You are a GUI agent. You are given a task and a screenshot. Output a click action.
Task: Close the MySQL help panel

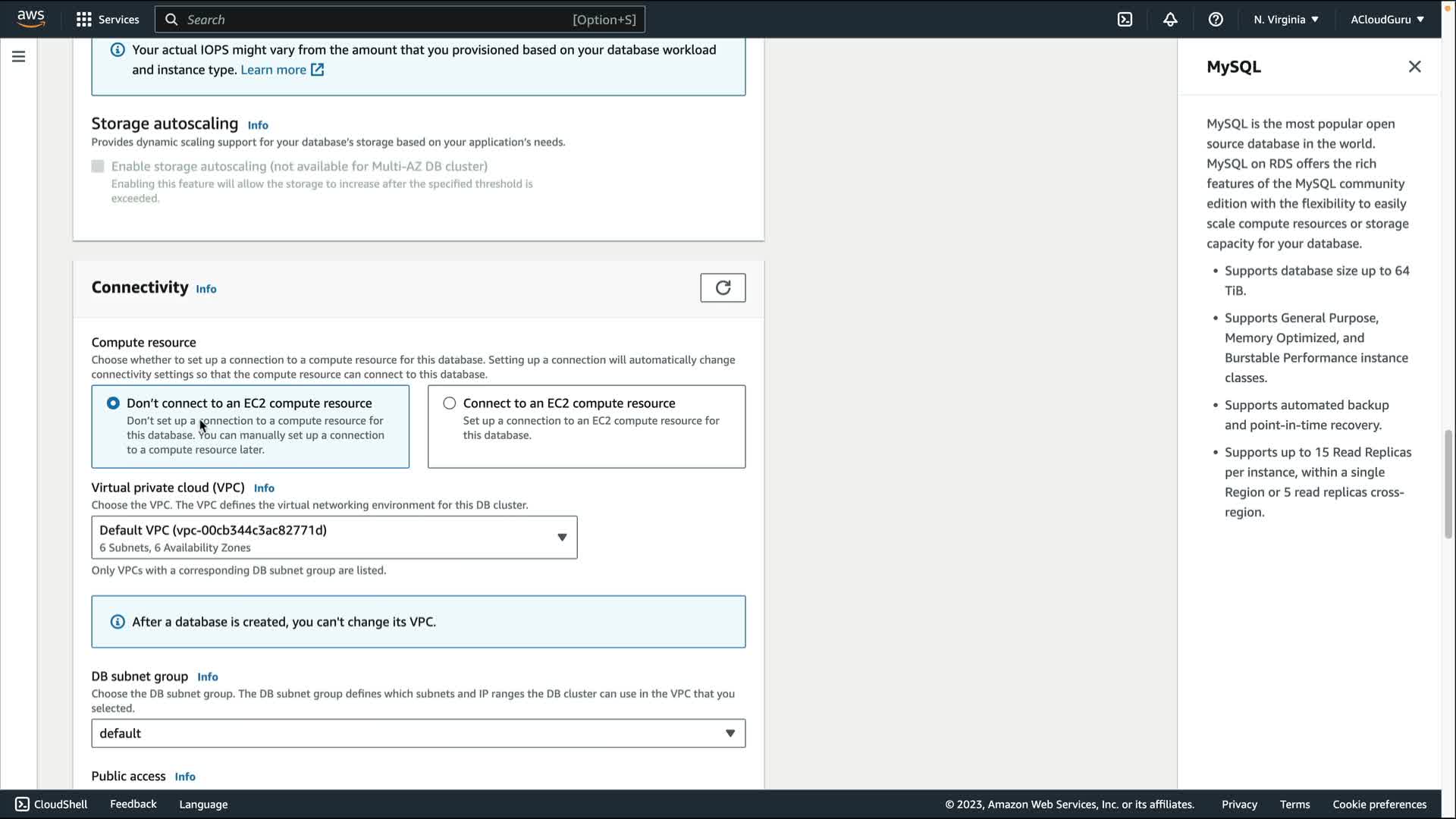pos(1414,67)
